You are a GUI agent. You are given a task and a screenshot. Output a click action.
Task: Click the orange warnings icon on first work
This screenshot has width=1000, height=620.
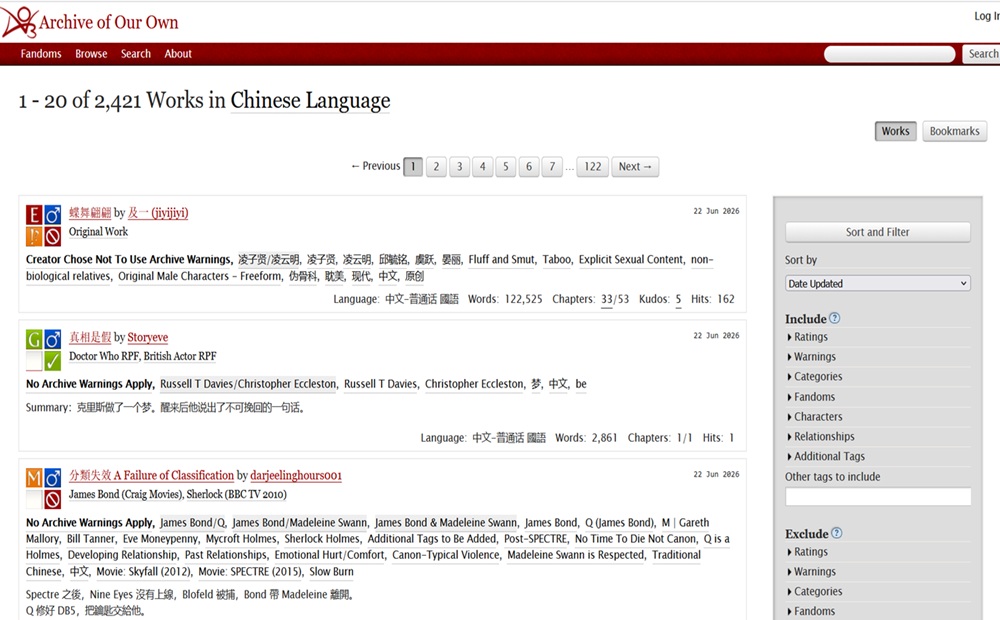pyautogui.click(x=34, y=236)
